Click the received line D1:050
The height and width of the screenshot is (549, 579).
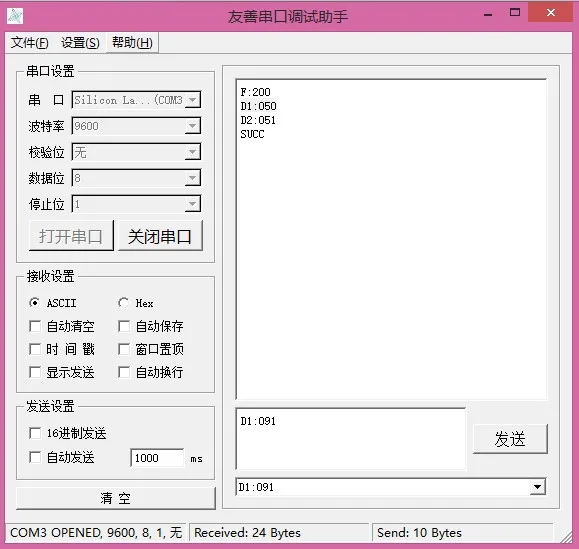pyautogui.click(x=258, y=106)
